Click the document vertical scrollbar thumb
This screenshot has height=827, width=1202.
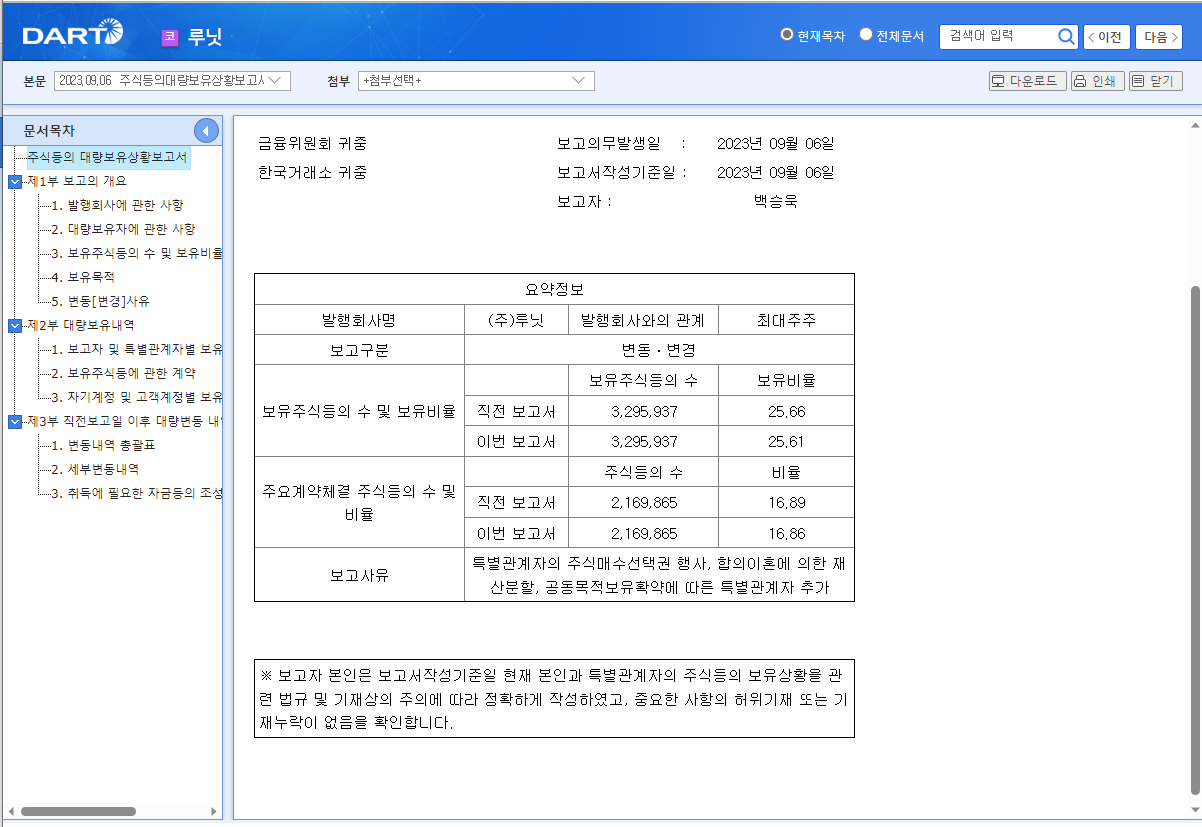1195,540
